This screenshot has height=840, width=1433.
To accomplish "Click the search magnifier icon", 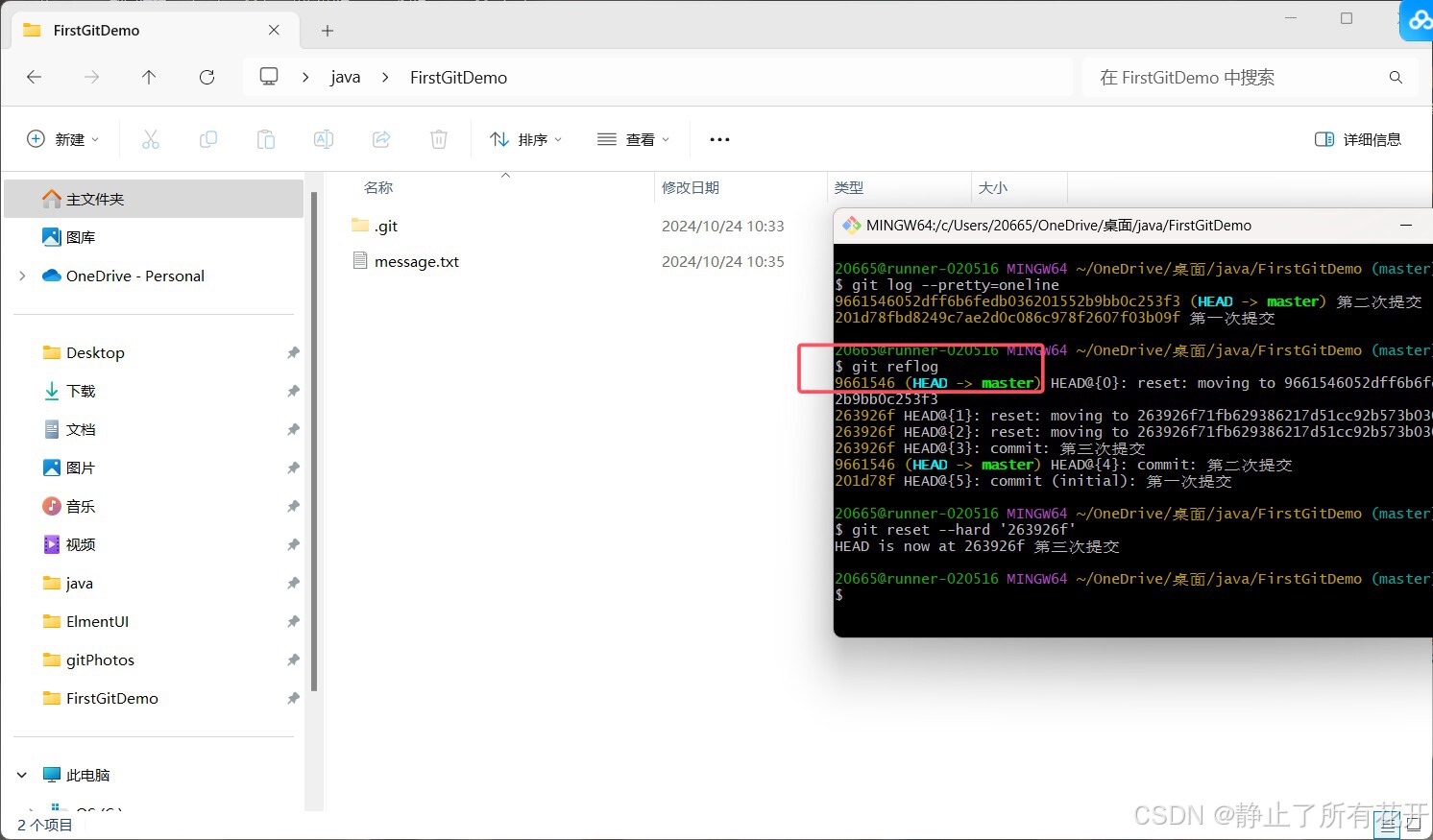I will (x=1396, y=77).
